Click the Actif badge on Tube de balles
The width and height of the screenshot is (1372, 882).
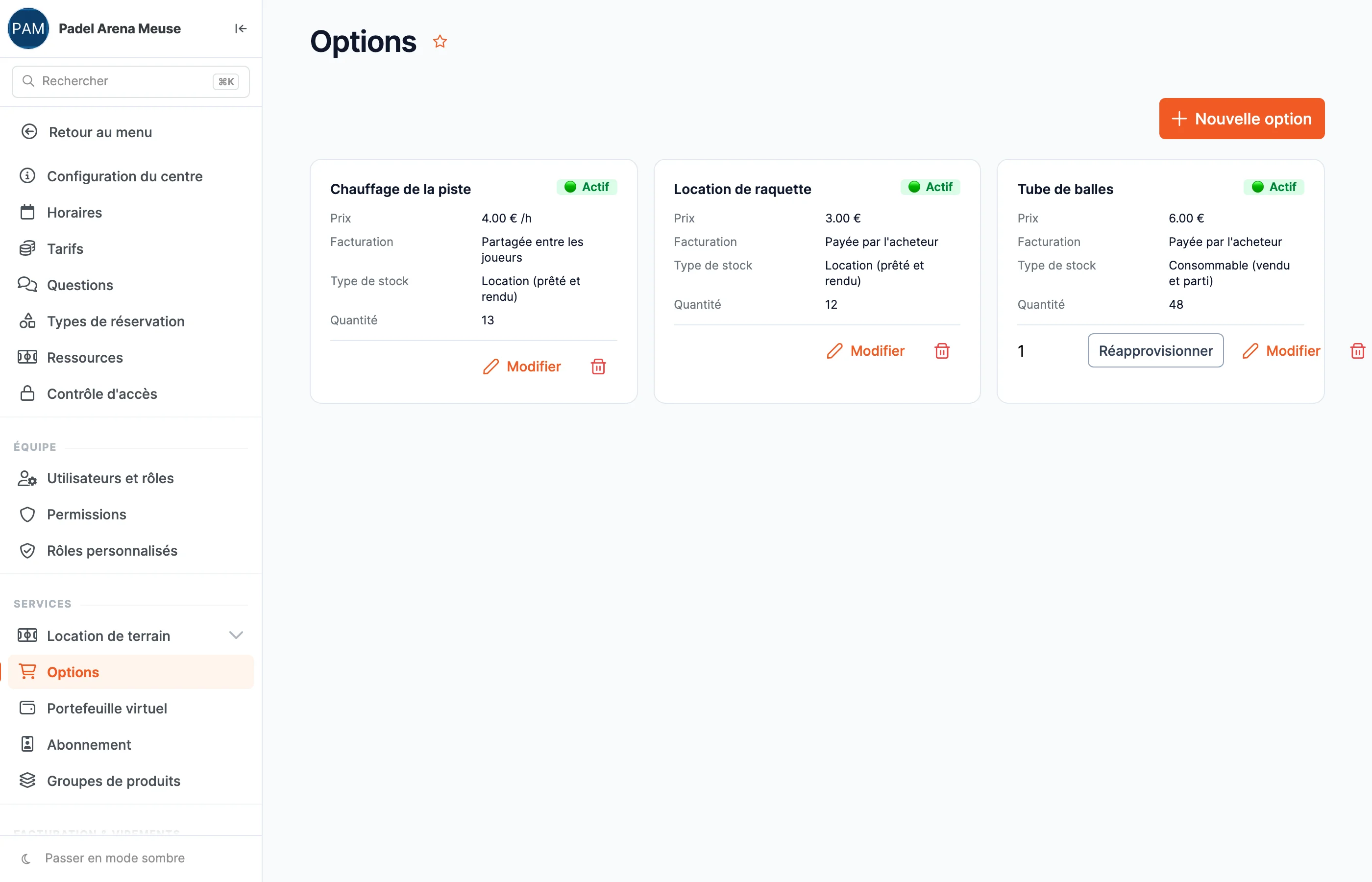[x=1274, y=187]
